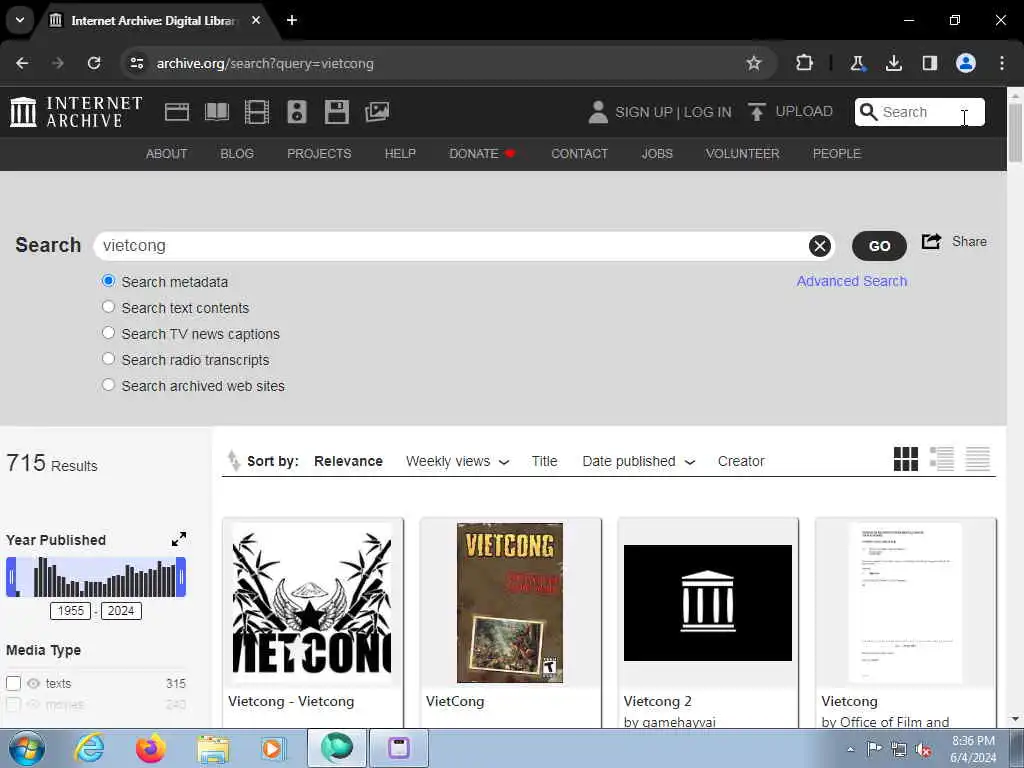
Task: Select Search archived web sites option
Action: coord(108,385)
